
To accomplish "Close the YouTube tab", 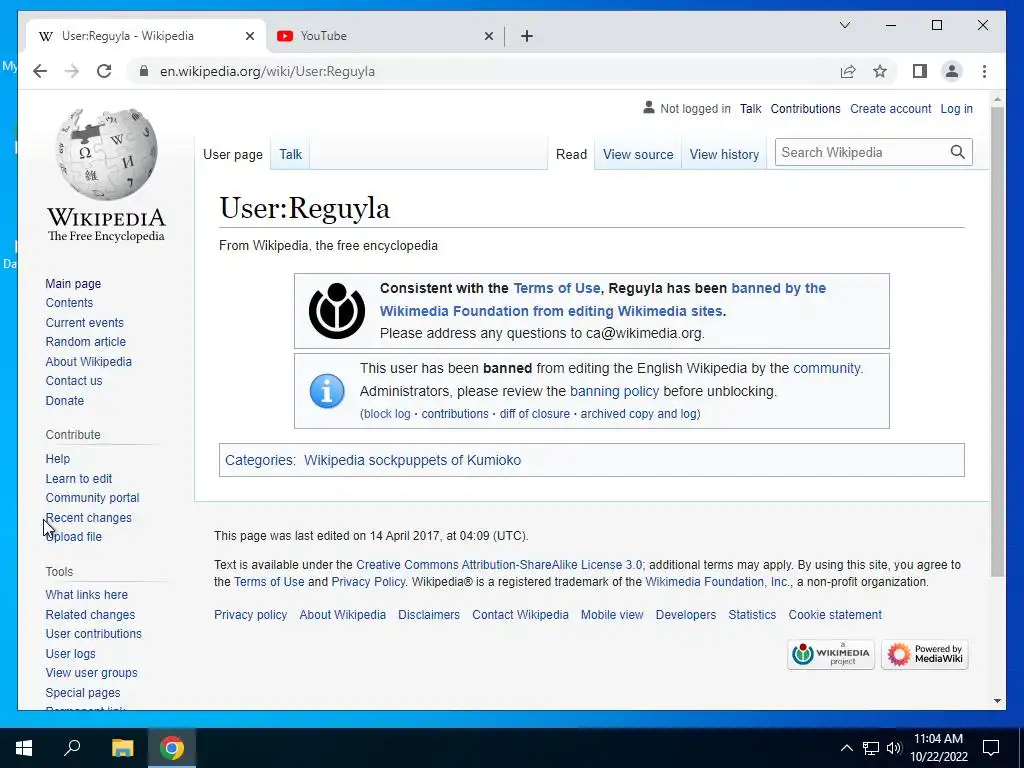I will (x=488, y=36).
